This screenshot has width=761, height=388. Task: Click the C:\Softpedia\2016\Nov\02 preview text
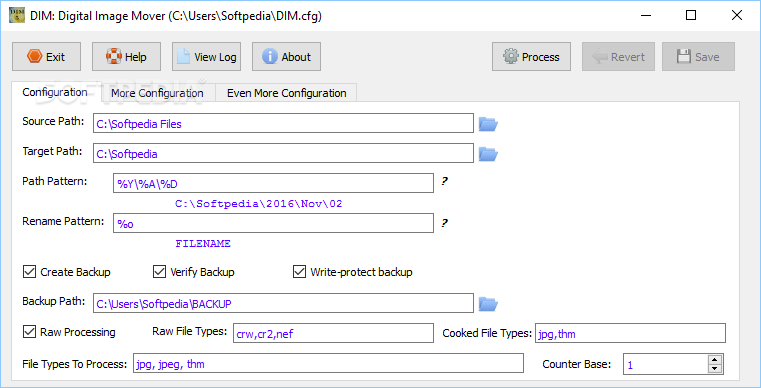pyautogui.click(x=259, y=204)
